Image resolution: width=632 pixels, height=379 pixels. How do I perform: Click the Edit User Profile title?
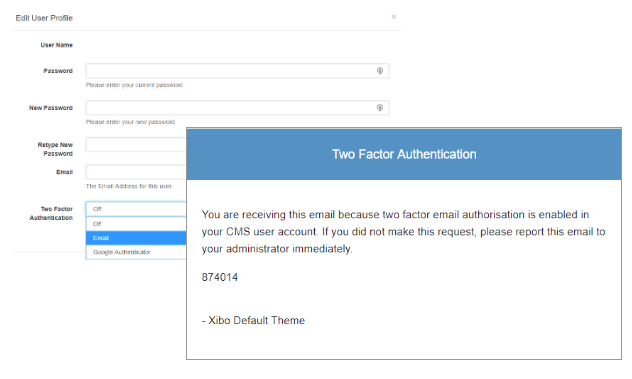point(44,18)
